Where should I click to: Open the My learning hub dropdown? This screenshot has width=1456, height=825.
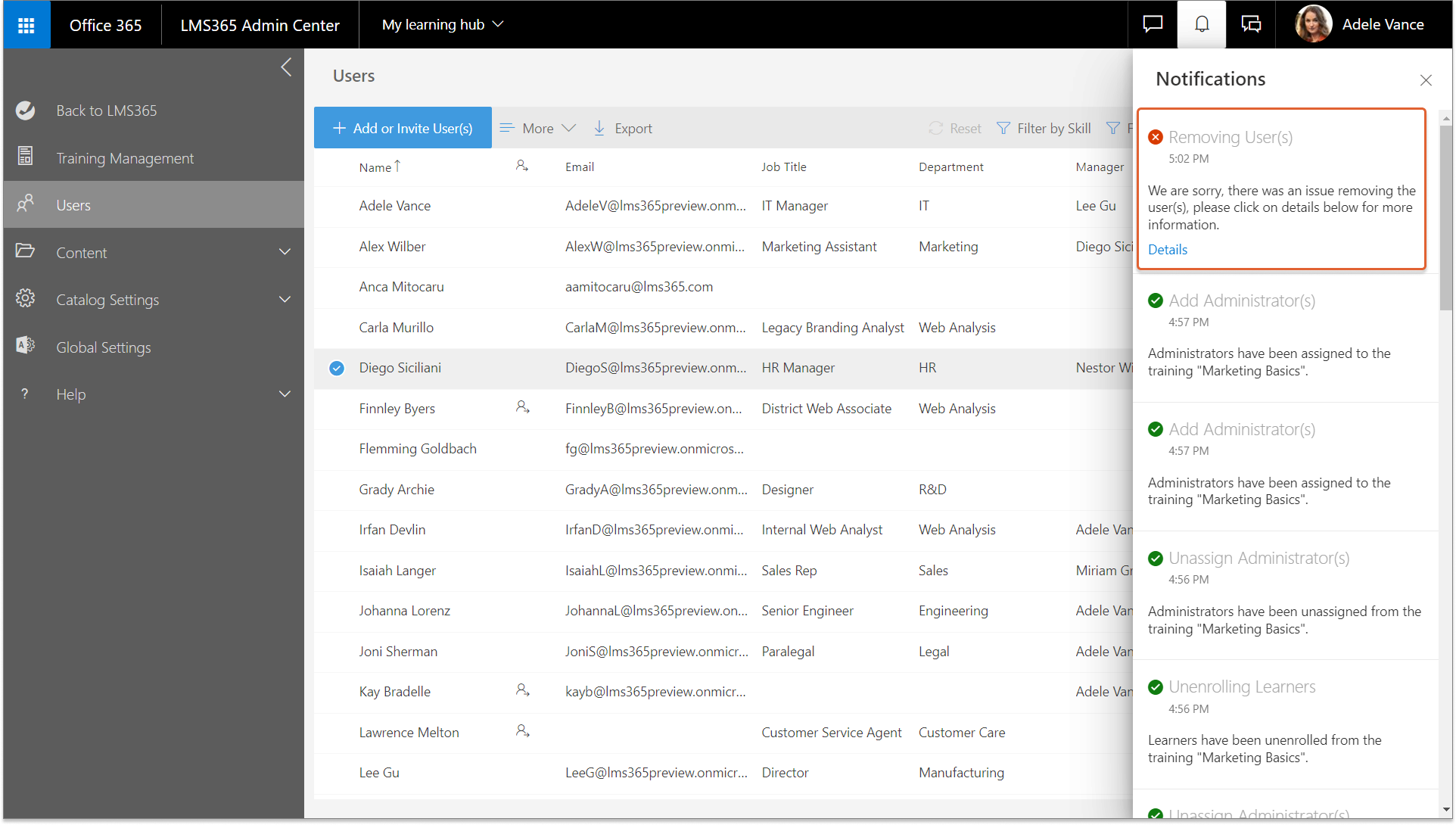point(443,25)
